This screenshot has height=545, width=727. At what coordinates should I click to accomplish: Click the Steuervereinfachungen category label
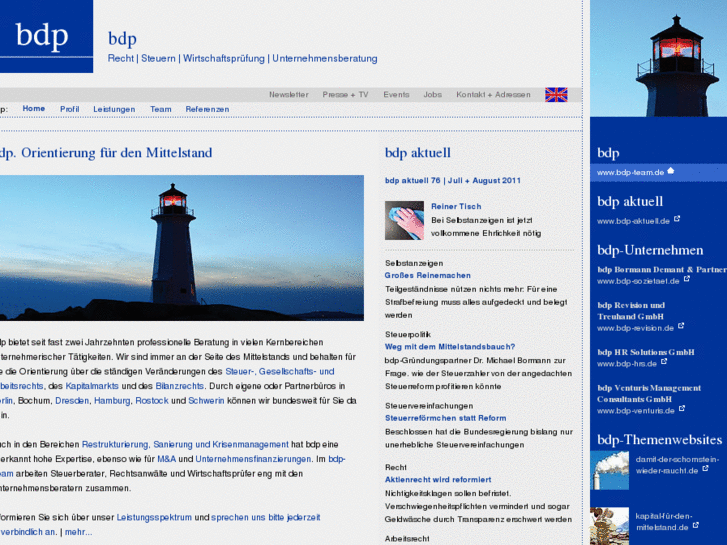[x=429, y=406]
